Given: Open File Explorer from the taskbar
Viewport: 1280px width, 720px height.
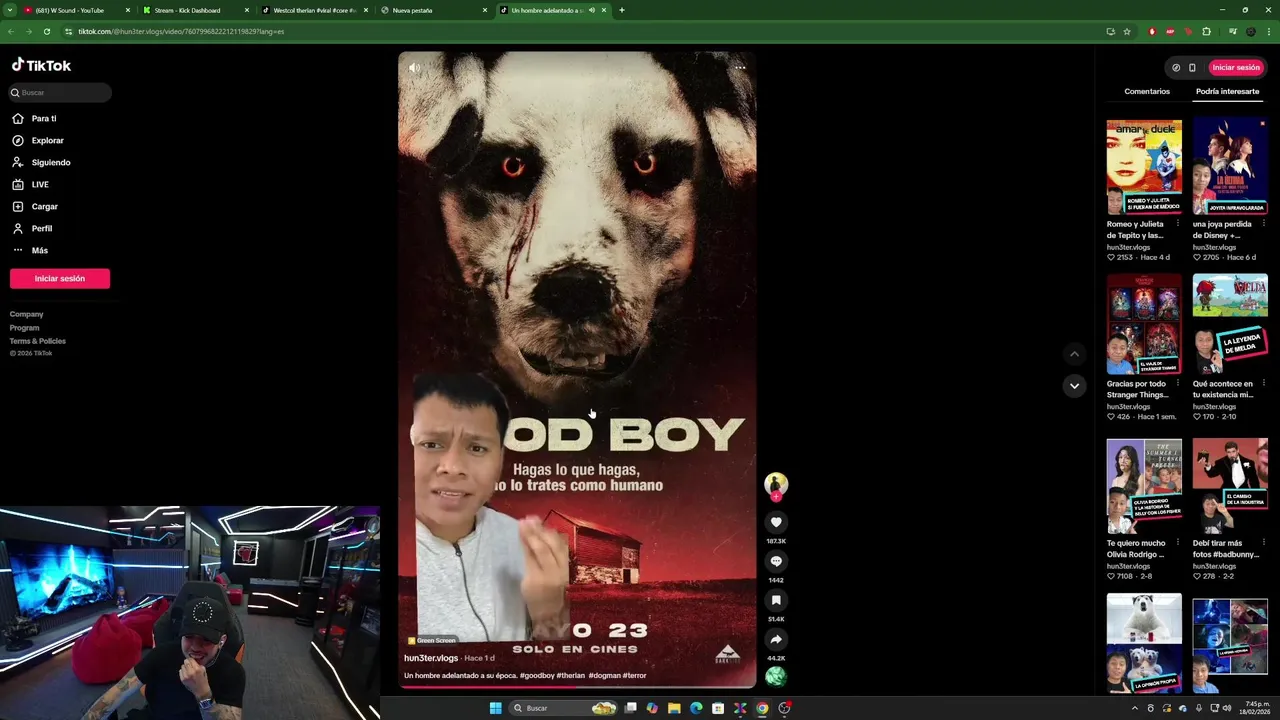Looking at the screenshot, I should click(x=674, y=708).
